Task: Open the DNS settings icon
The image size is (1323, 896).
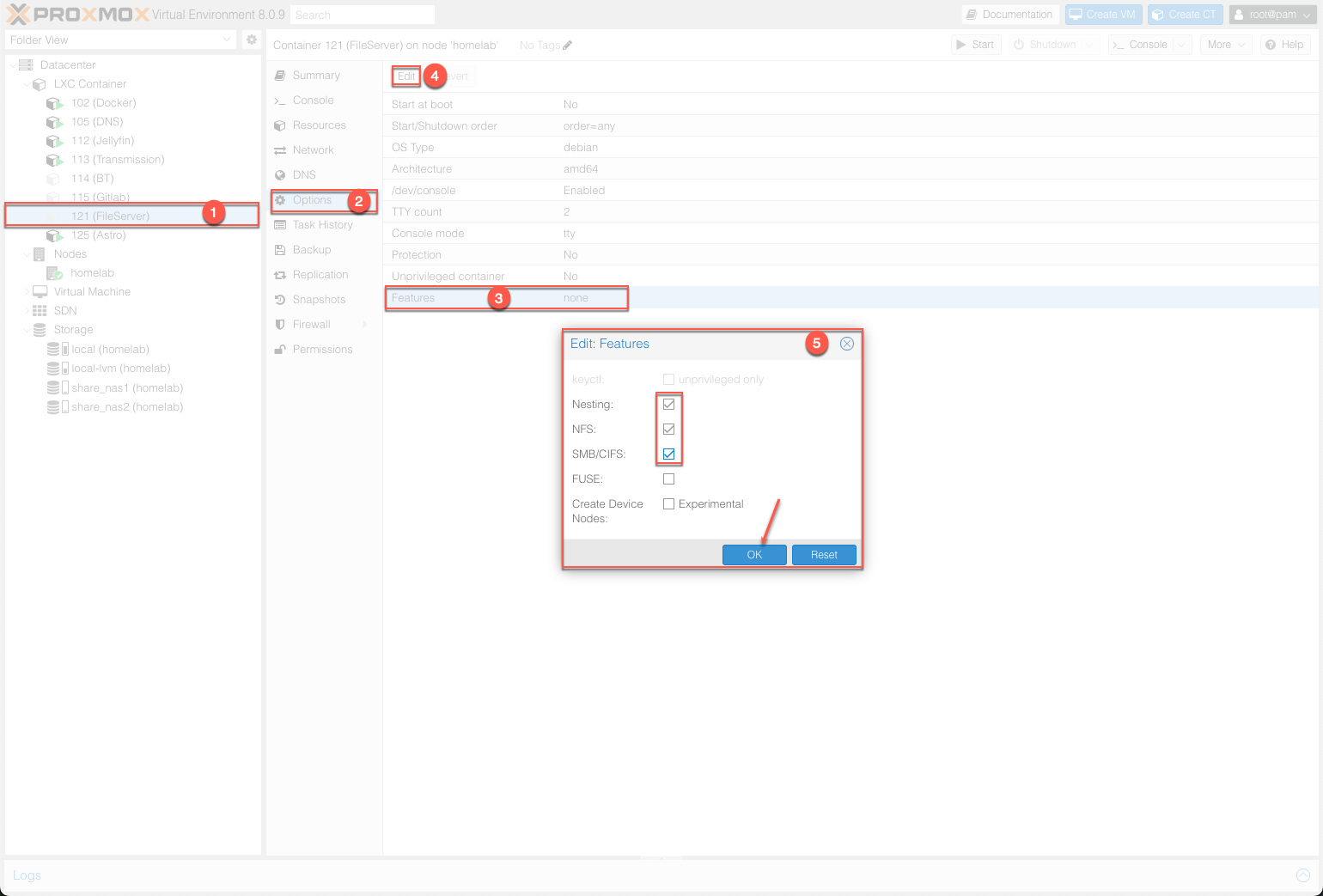Action: click(x=280, y=174)
